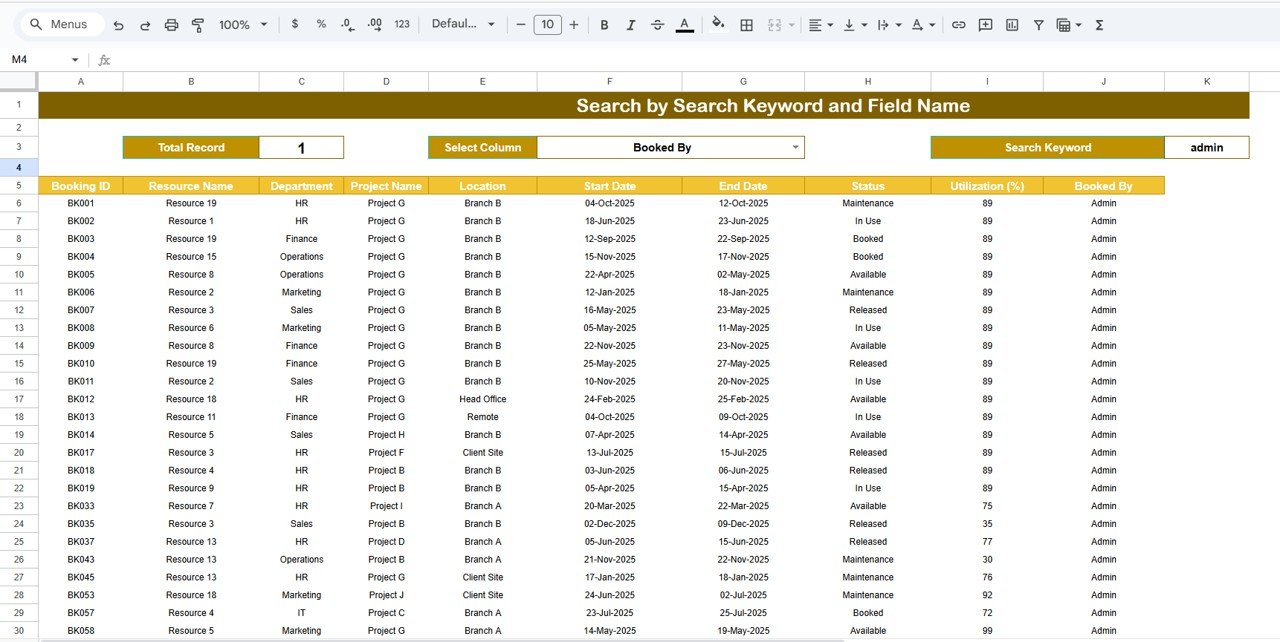This screenshot has height=642, width=1280.
Task: Open the Text color picker
Action: (685, 24)
